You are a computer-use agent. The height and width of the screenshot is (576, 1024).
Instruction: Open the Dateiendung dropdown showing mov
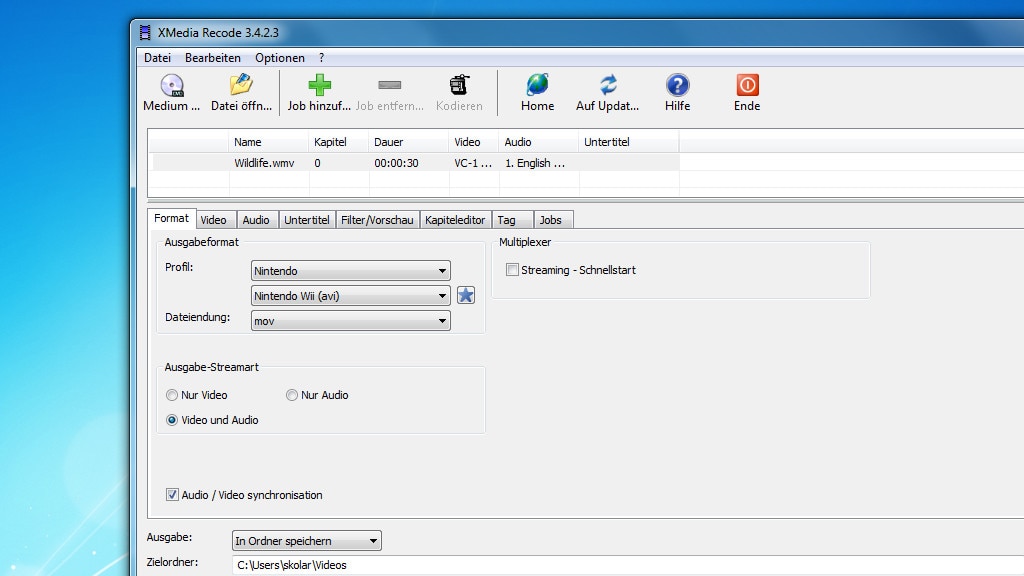pyautogui.click(x=350, y=321)
